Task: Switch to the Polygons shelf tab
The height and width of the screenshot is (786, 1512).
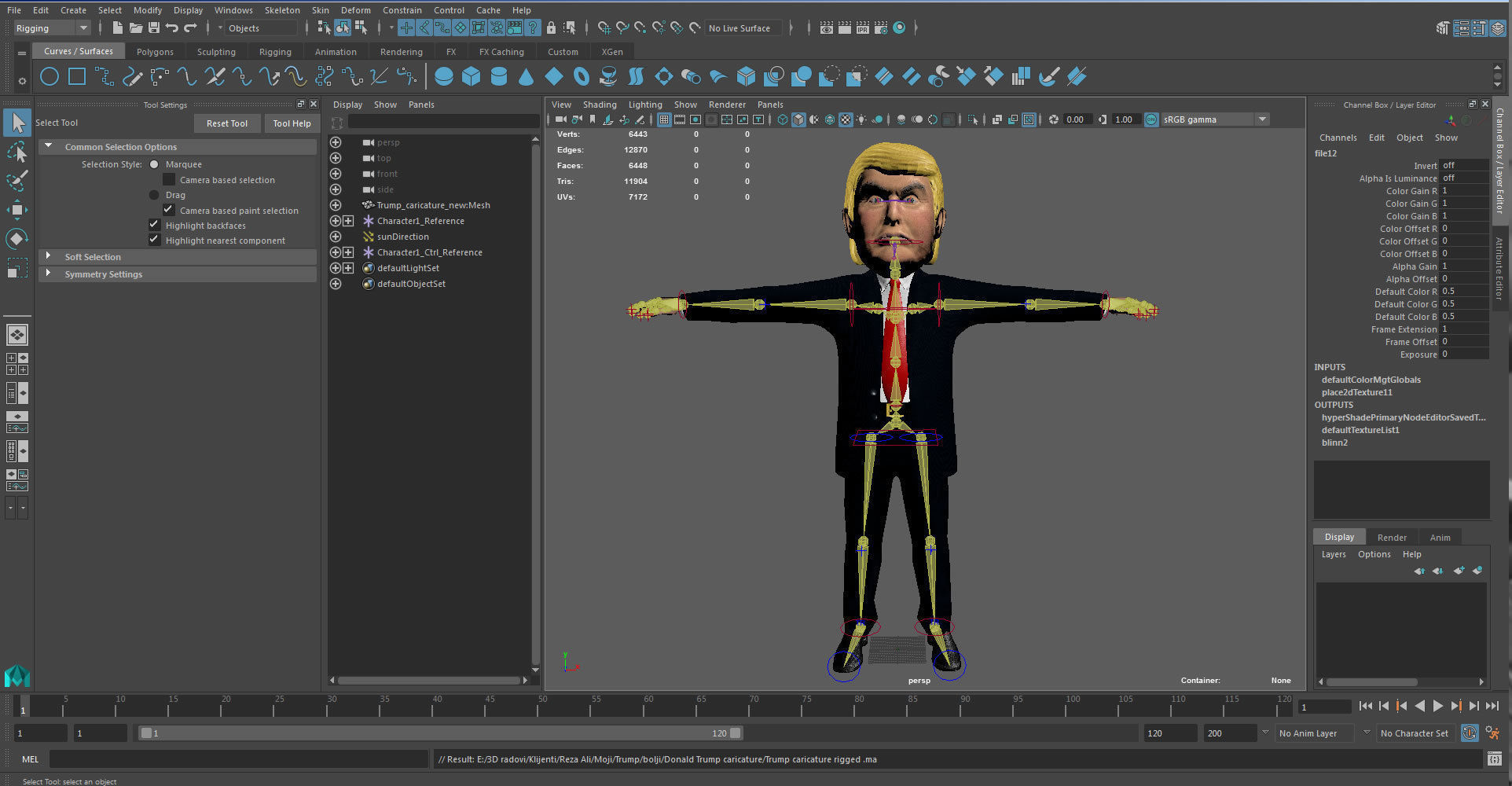Action: click(x=155, y=52)
